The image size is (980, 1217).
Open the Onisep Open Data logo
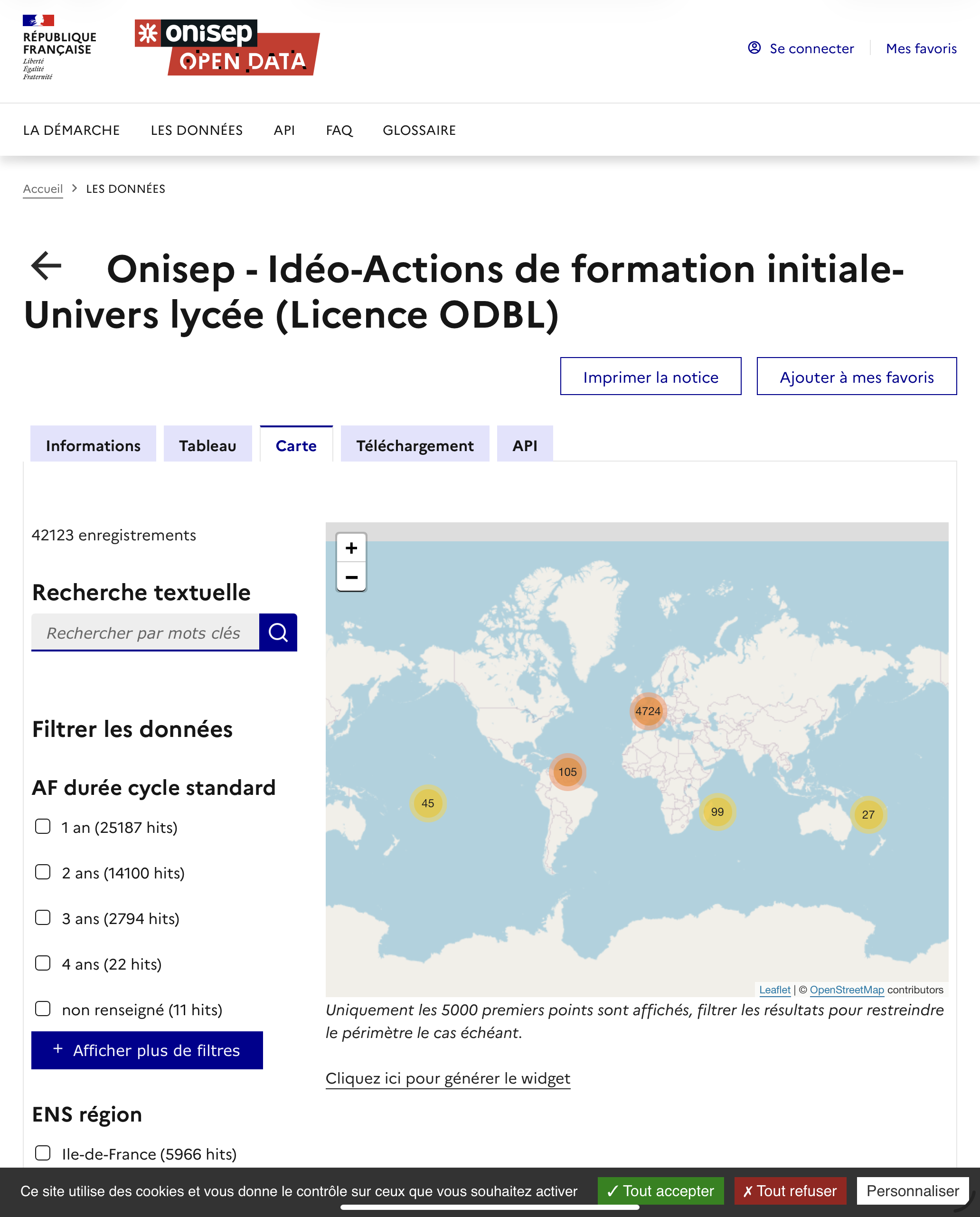(227, 47)
